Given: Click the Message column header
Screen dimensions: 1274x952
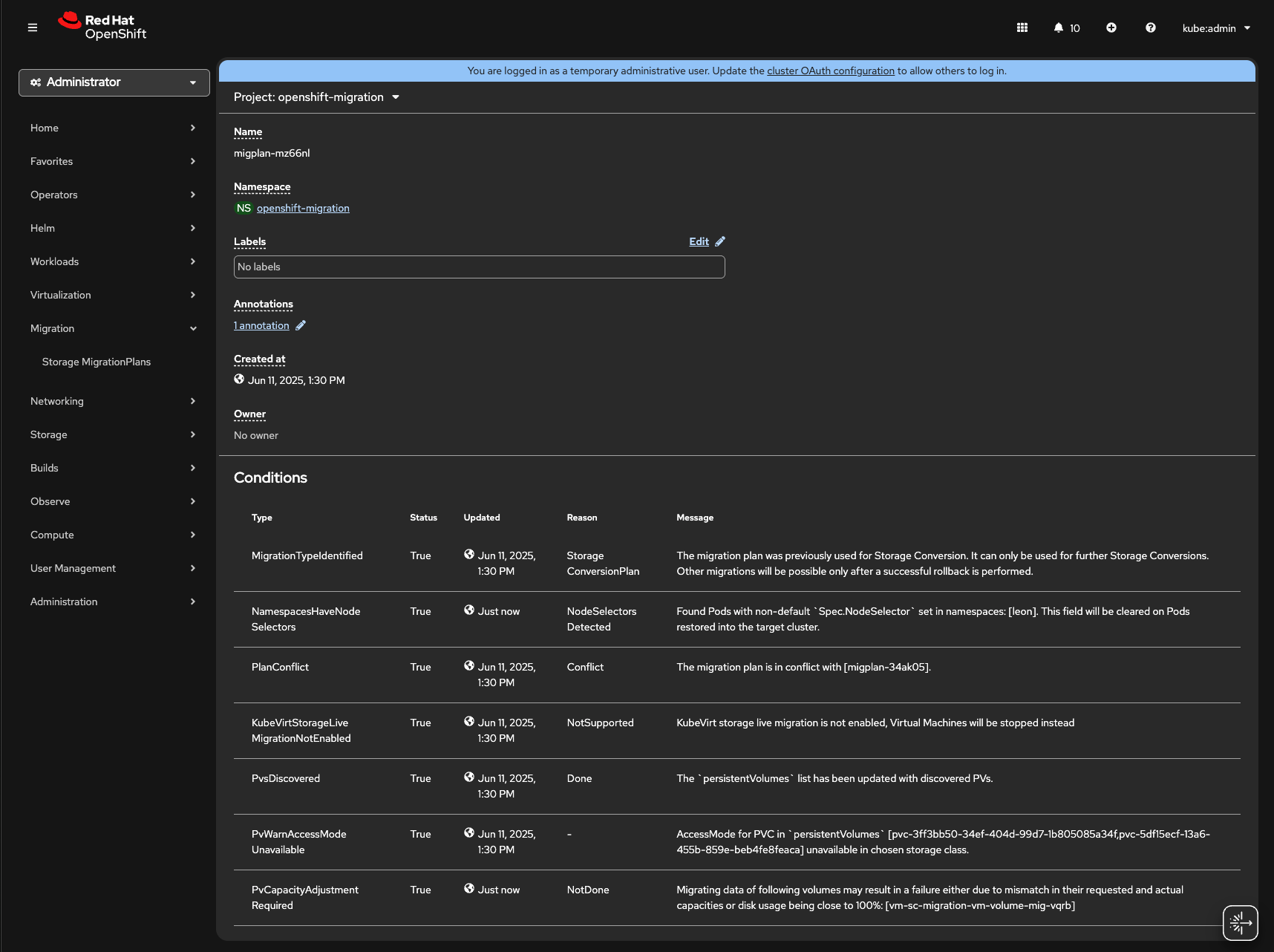Looking at the screenshot, I should 695,518.
